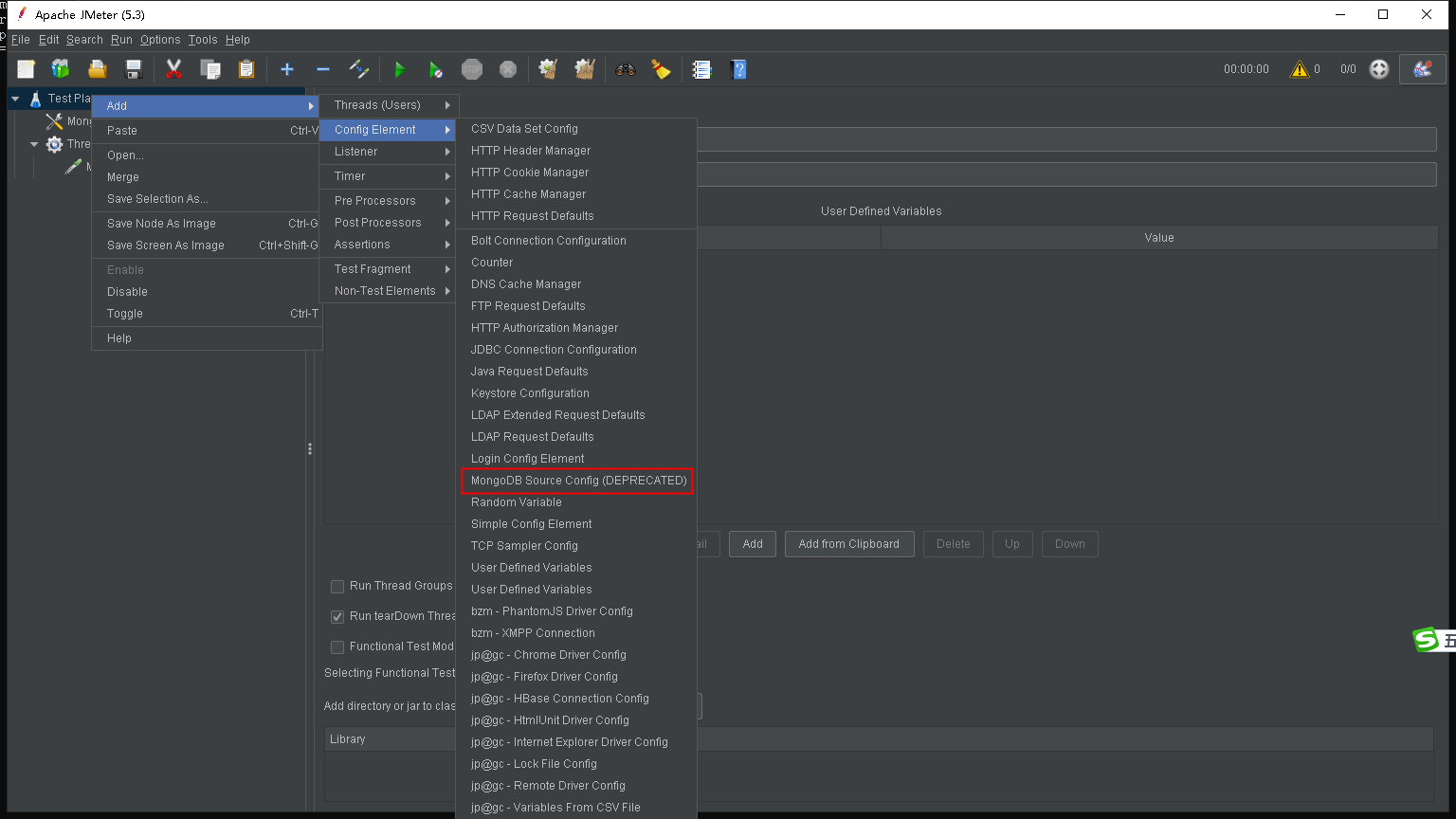Viewport: 1456px width, 819px height.
Task: Collapse the Test Plan tree node arrow
Action: [15, 99]
